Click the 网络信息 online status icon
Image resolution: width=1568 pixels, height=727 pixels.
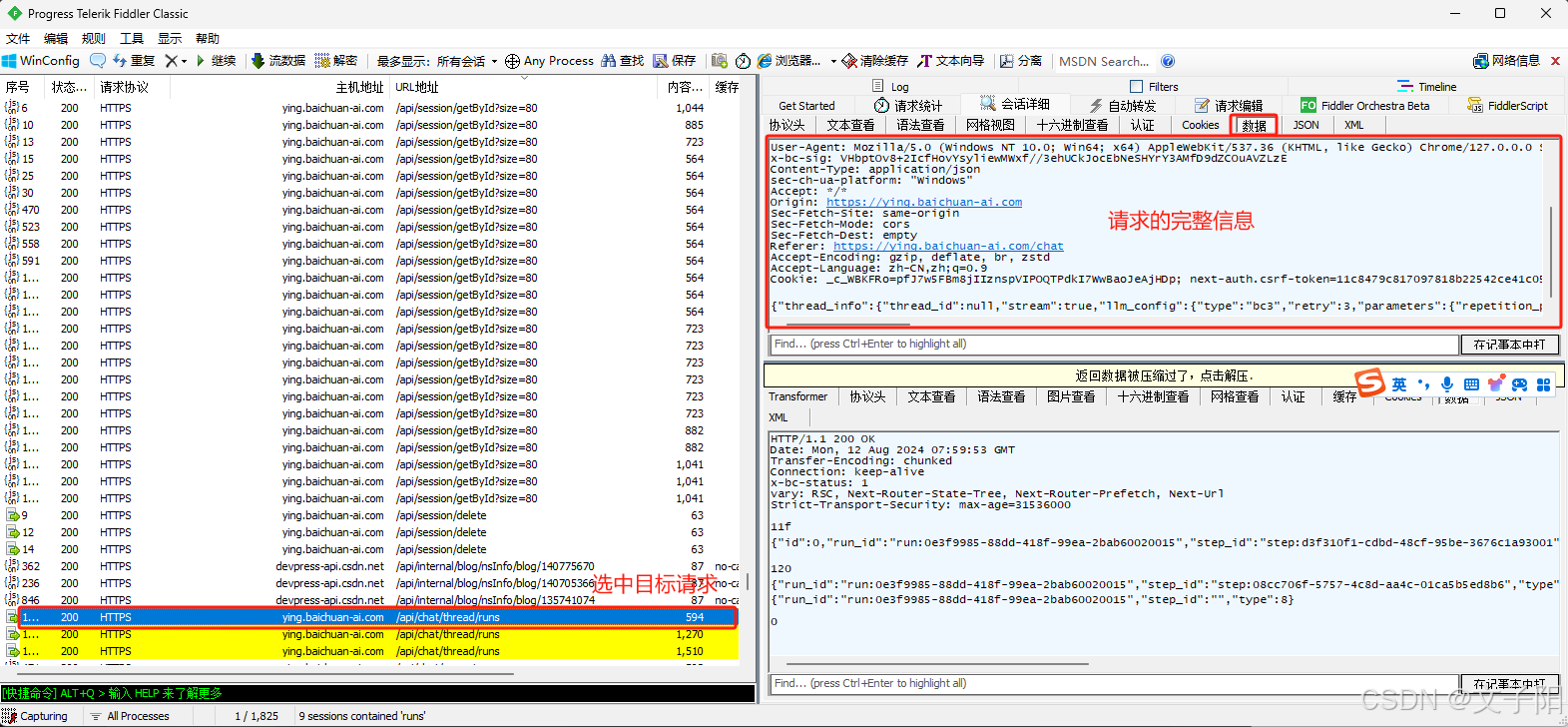click(1507, 61)
